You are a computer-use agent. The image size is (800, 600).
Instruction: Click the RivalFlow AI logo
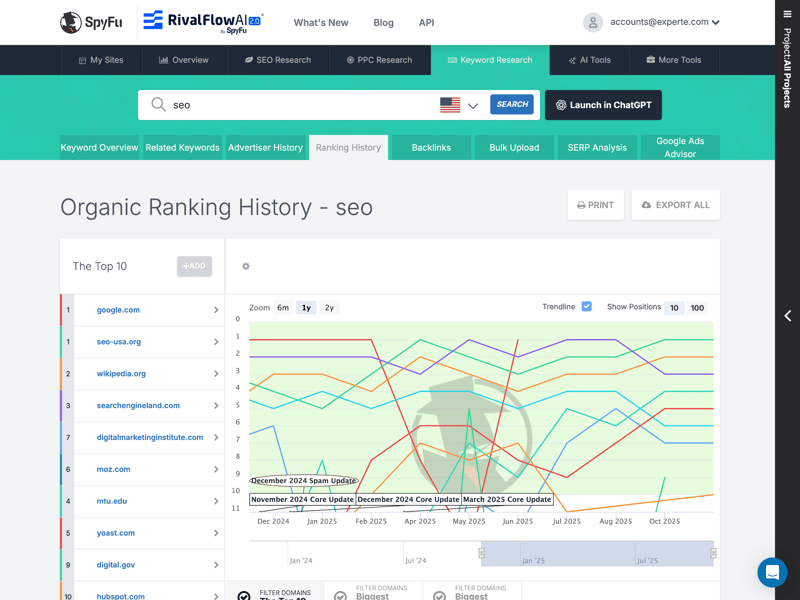(201, 22)
